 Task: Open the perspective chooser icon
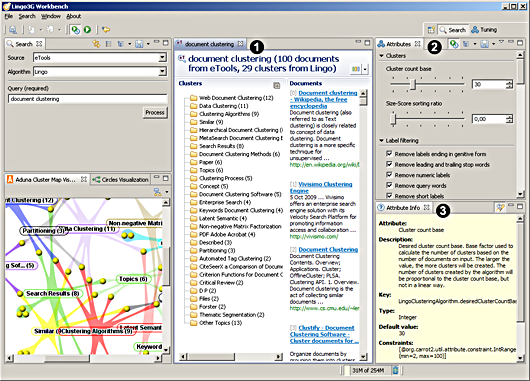point(431,30)
